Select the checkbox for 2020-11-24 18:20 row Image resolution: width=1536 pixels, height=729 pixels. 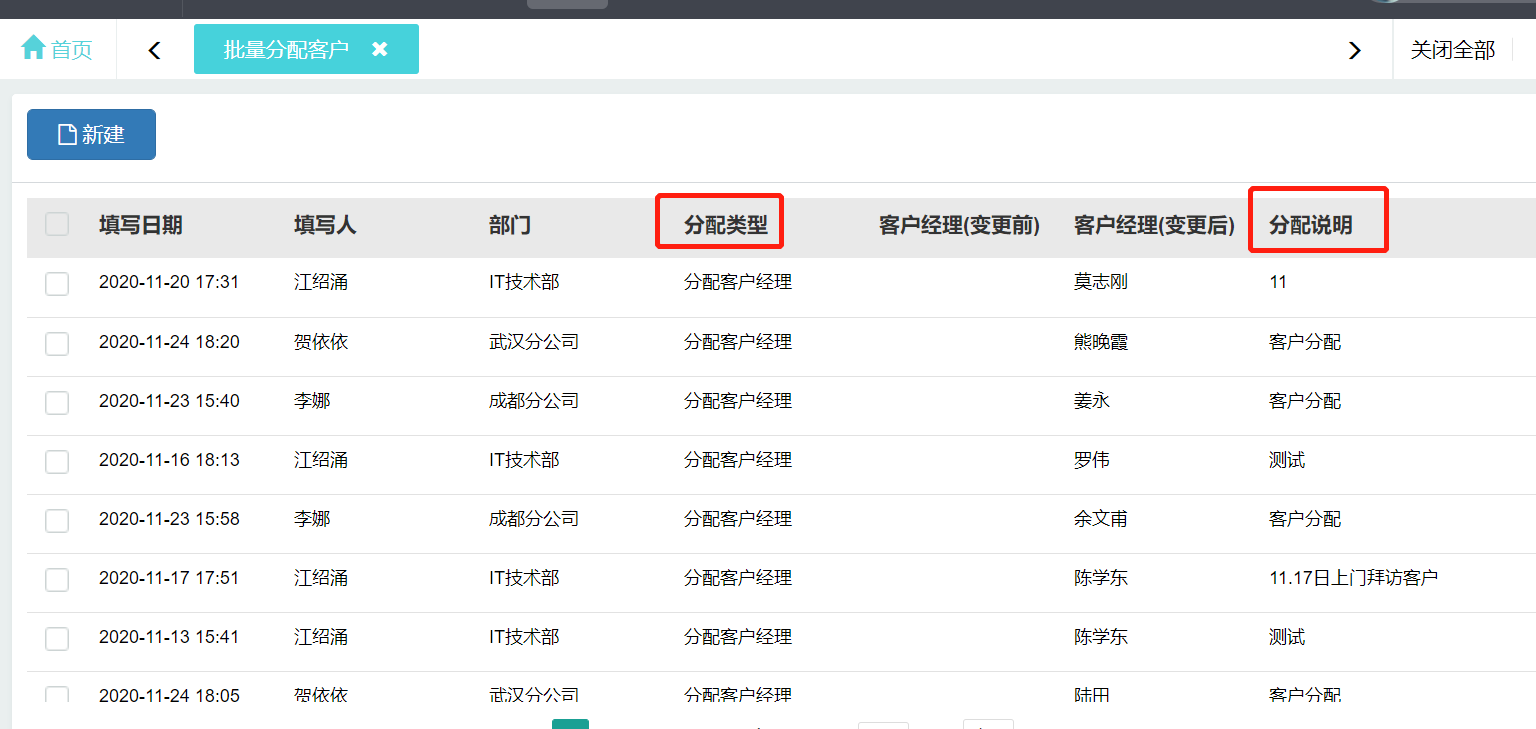[57, 344]
